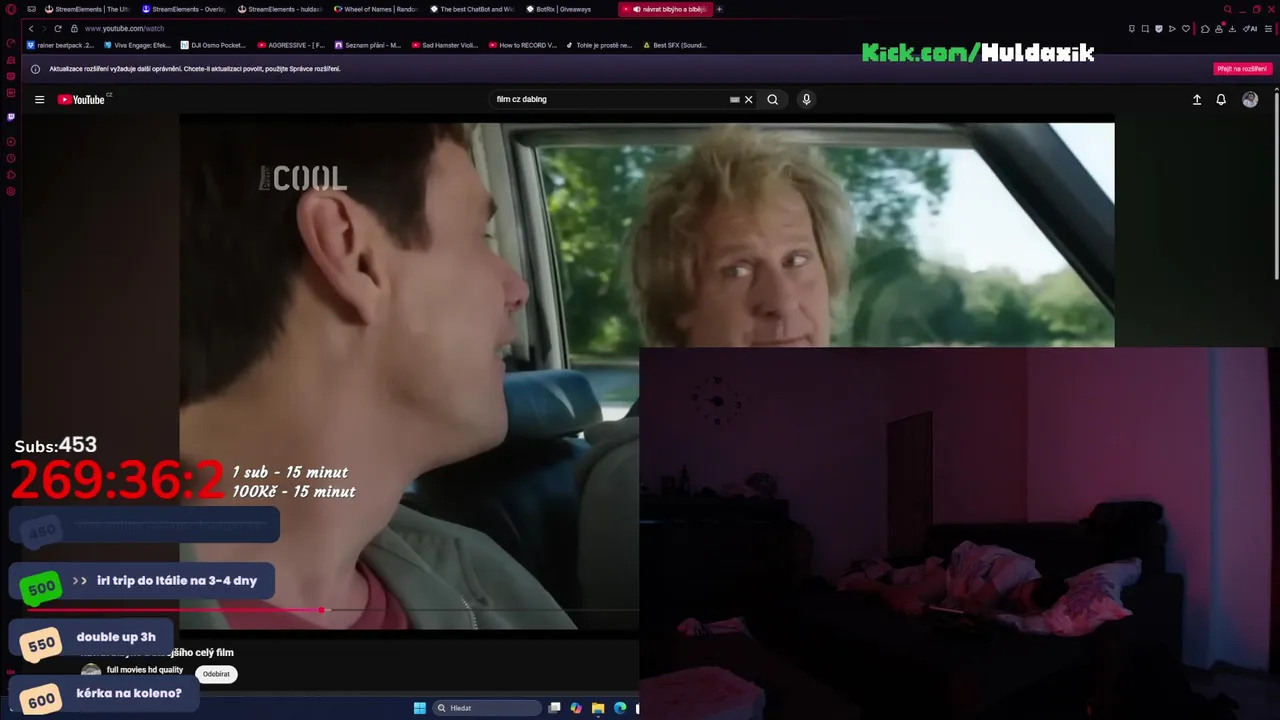
Task: Add page to bookmarks with heart icon
Action: coord(1186,29)
